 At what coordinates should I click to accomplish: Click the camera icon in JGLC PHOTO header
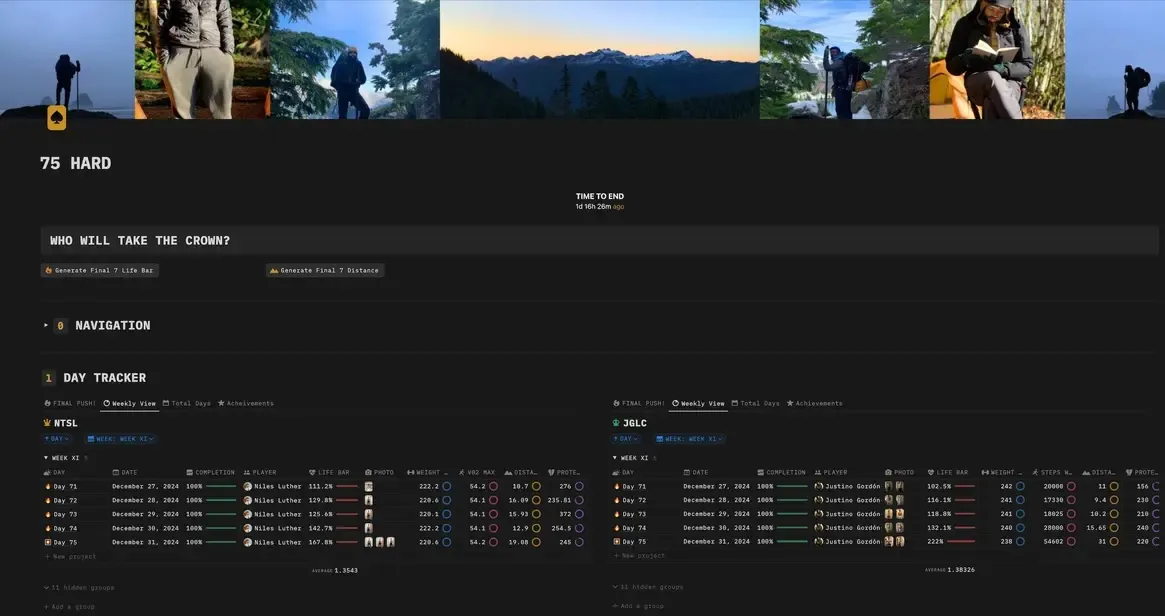click(x=889, y=473)
